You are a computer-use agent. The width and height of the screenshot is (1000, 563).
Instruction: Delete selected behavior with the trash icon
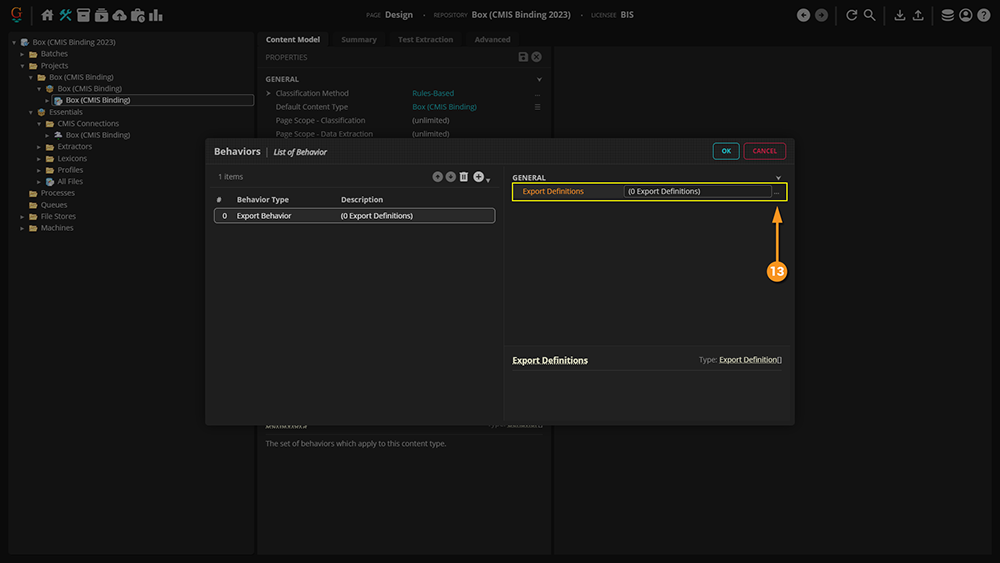tap(464, 177)
